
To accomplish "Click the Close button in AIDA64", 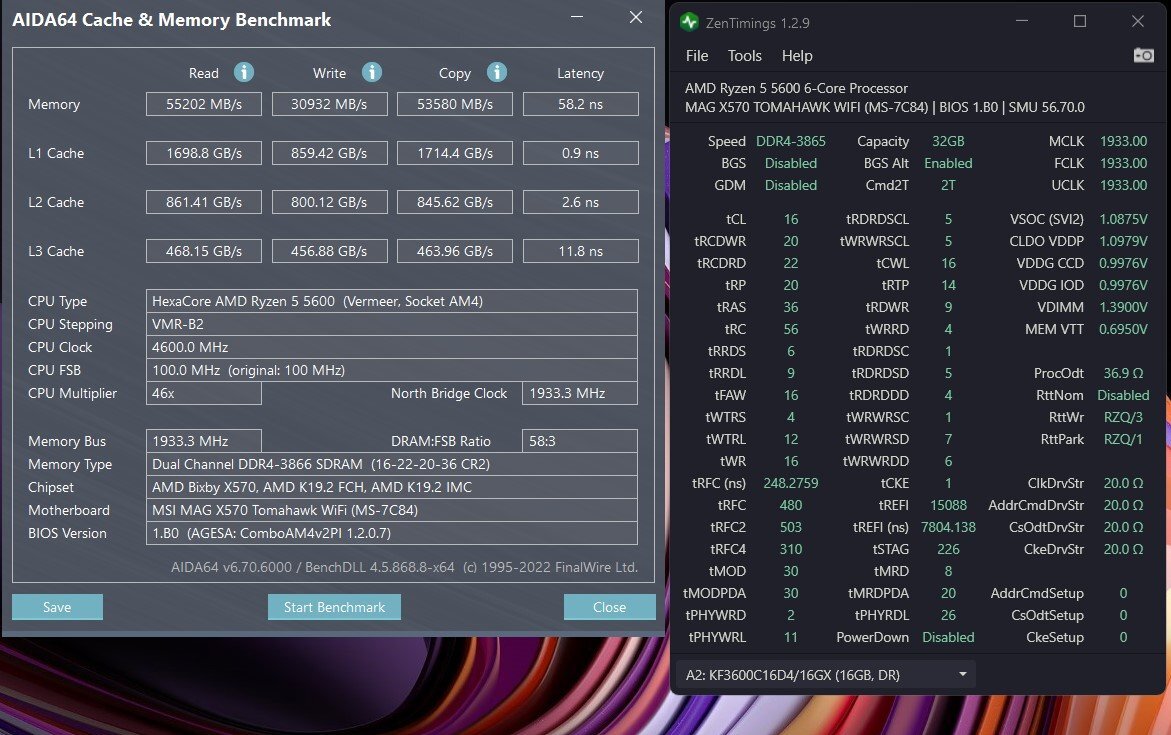I will 609,607.
